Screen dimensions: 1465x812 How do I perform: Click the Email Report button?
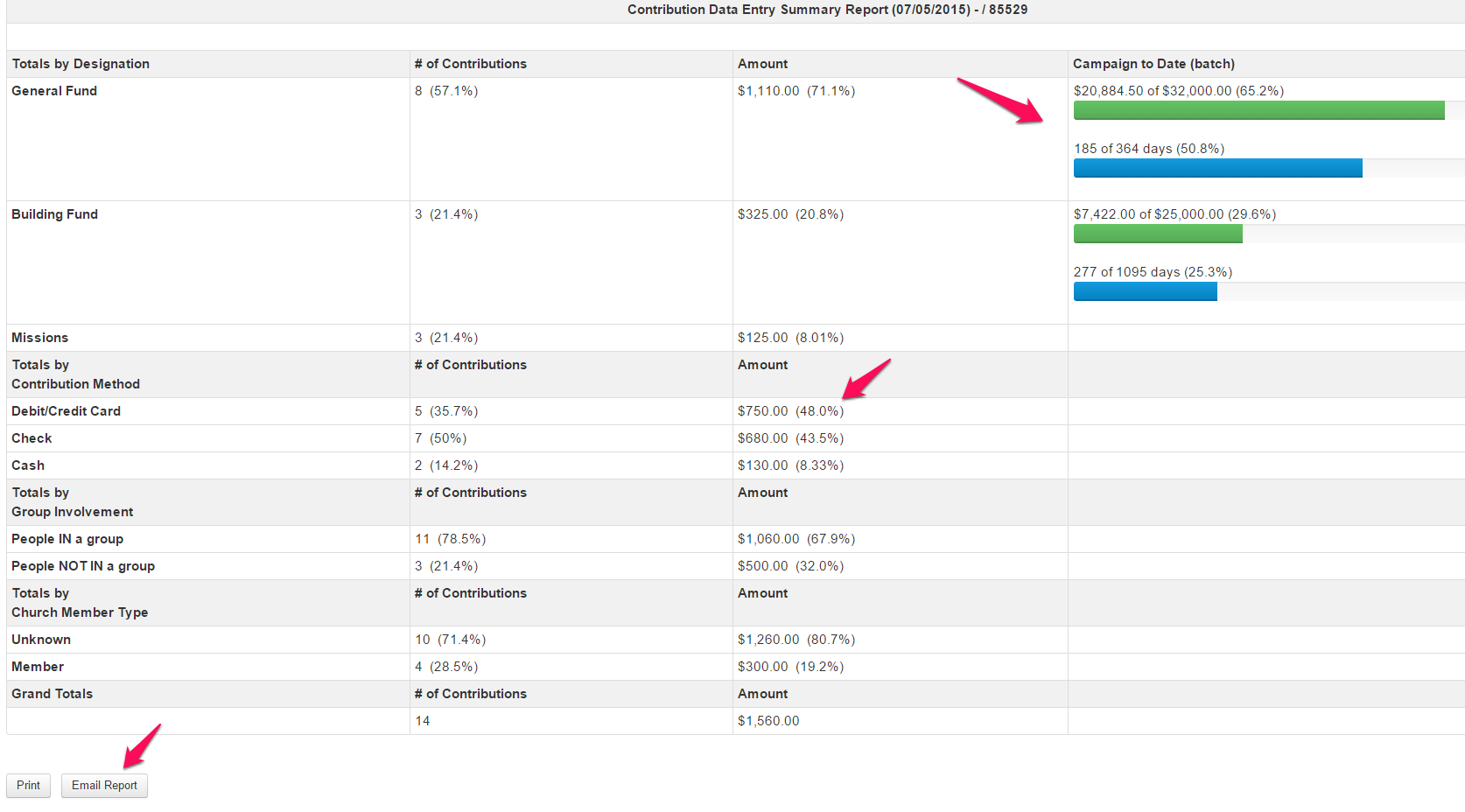tap(104, 785)
